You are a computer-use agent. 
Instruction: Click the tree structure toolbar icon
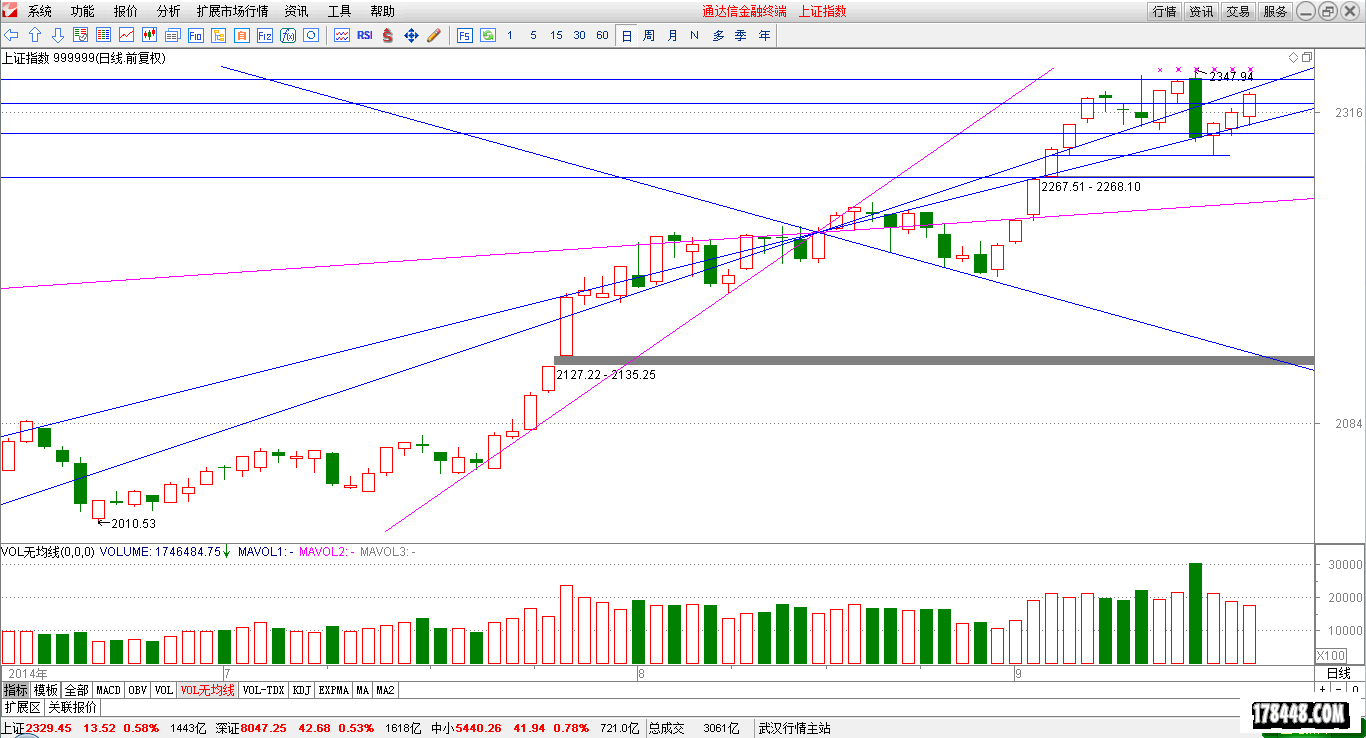(x=218, y=35)
